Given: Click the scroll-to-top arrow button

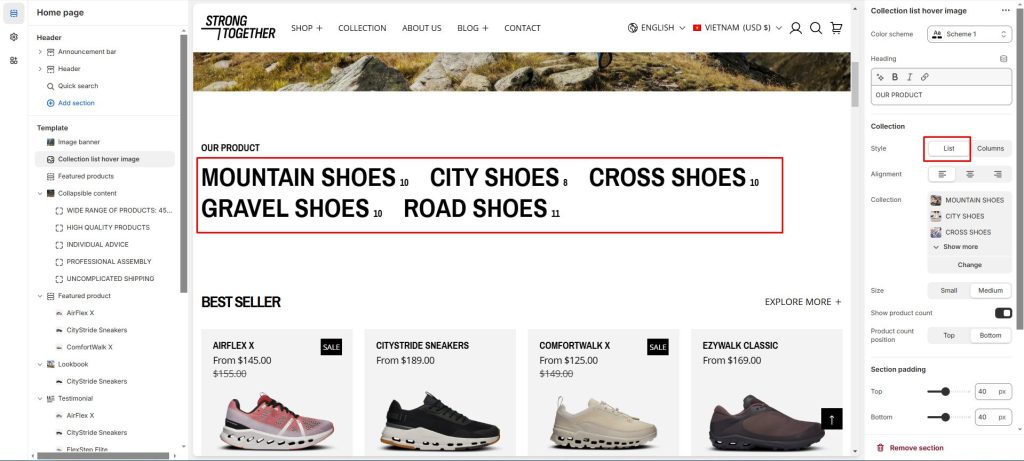Looking at the screenshot, I should [x=831, y=419].
